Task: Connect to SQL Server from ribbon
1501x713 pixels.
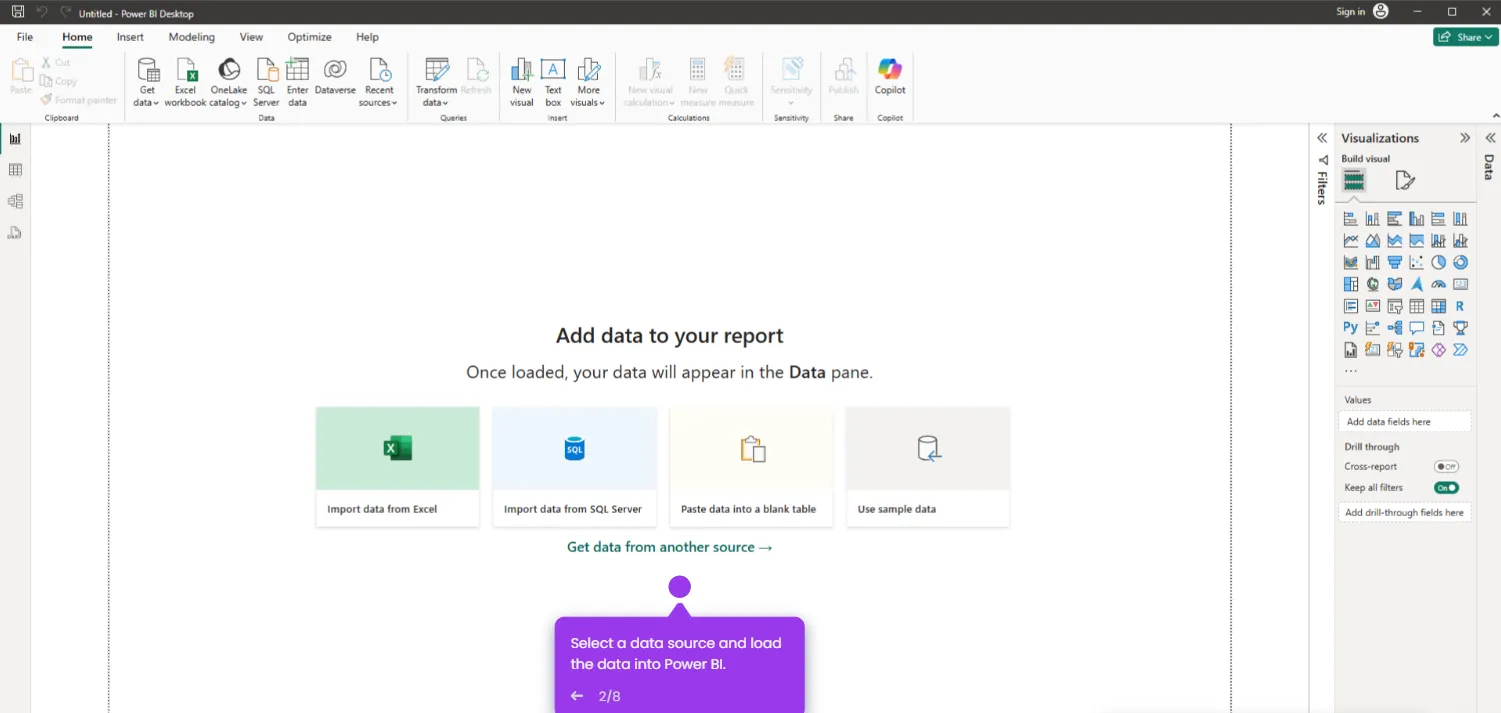Action: pos(266,82)
